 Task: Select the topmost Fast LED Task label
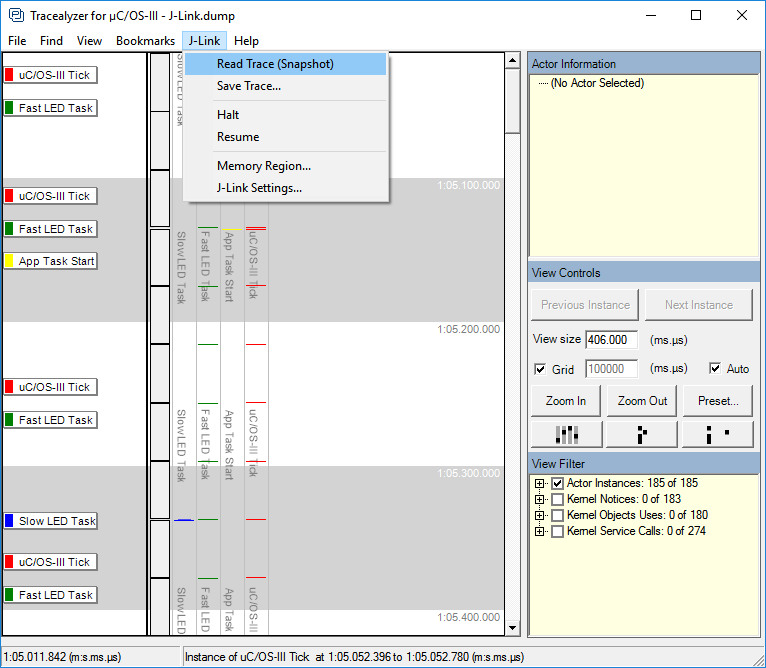[x=50, y=108]
